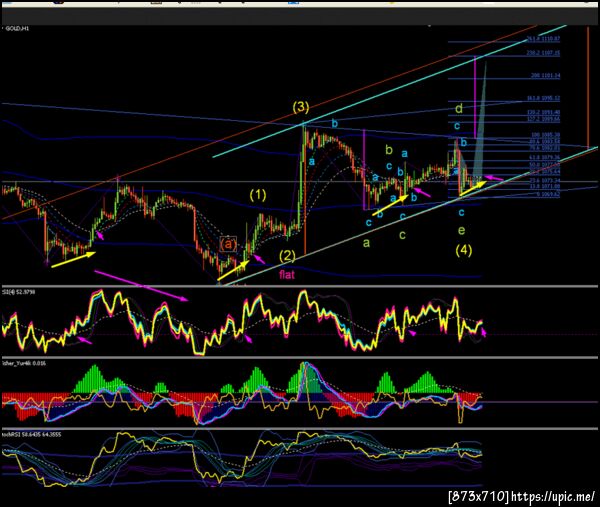Click the GOLD,H1 chart symbol label
This screenshot has width=600, height=507.
(x=16, y=29)
